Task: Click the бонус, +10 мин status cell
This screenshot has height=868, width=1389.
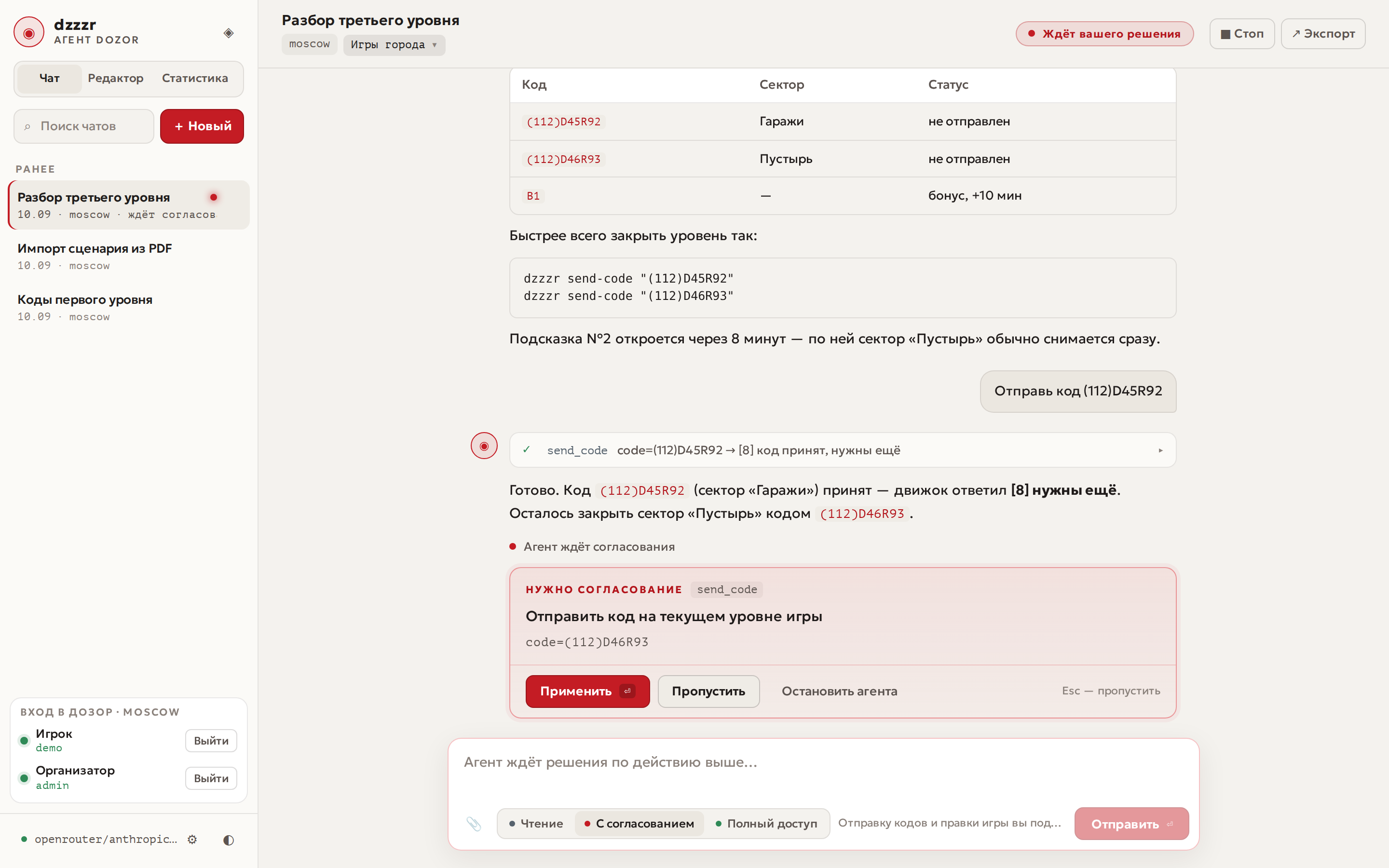Action: pos(975,196)
